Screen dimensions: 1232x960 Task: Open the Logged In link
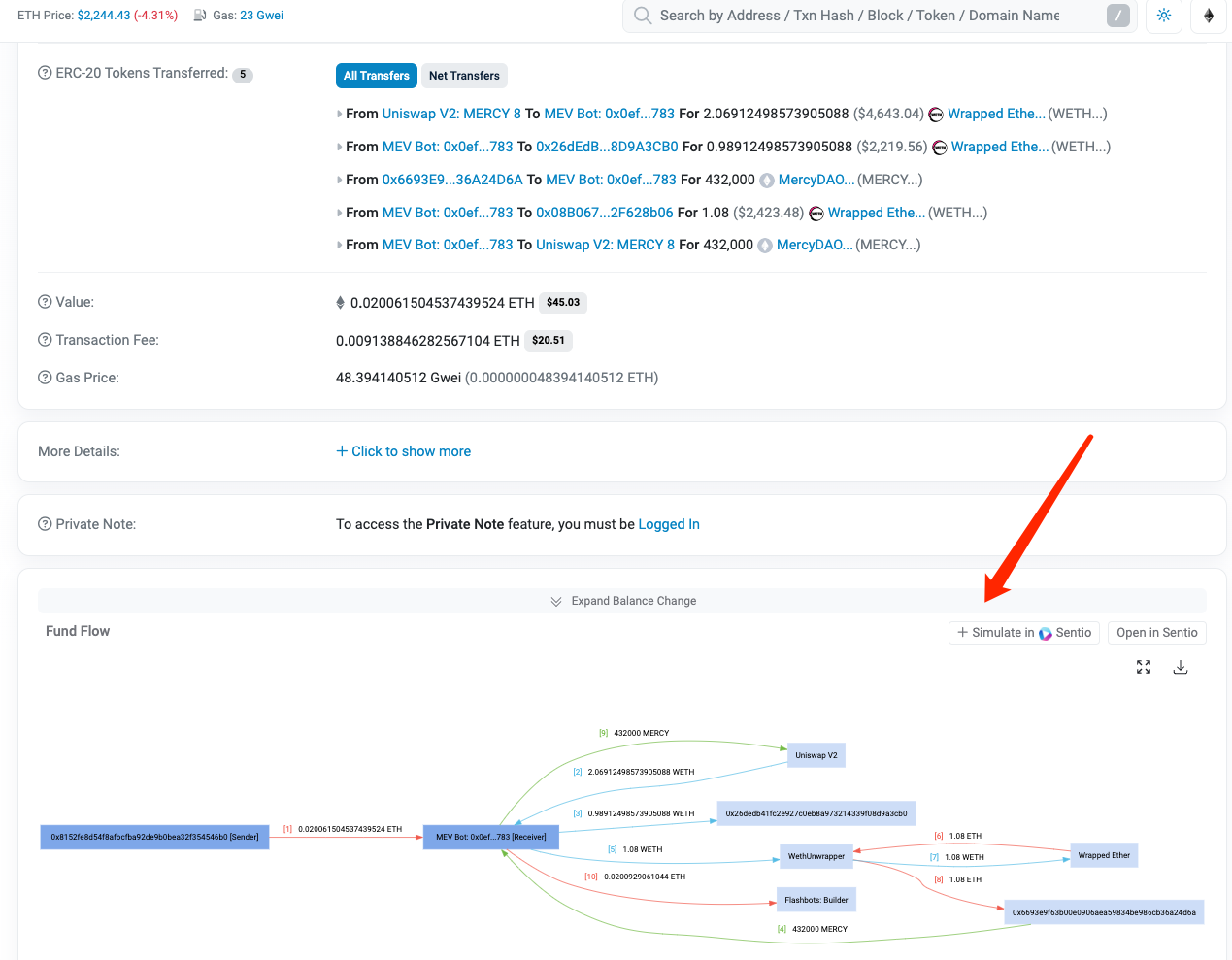point(668,524)
